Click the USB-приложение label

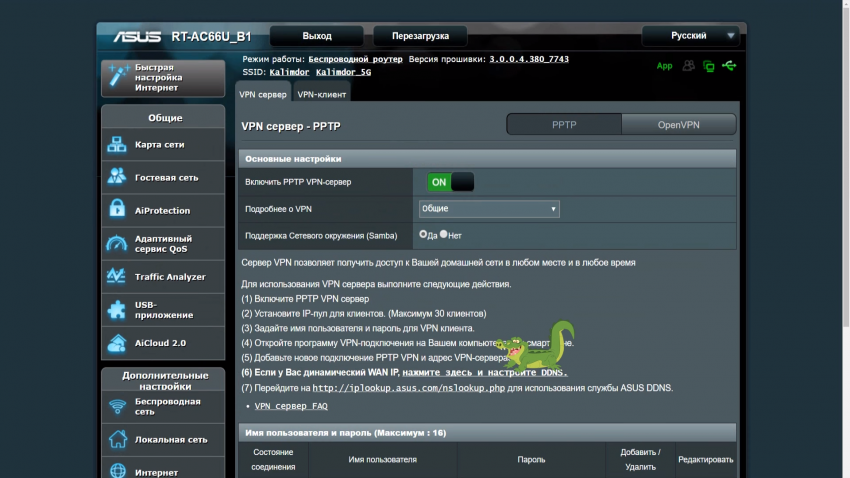pos(164,310)
